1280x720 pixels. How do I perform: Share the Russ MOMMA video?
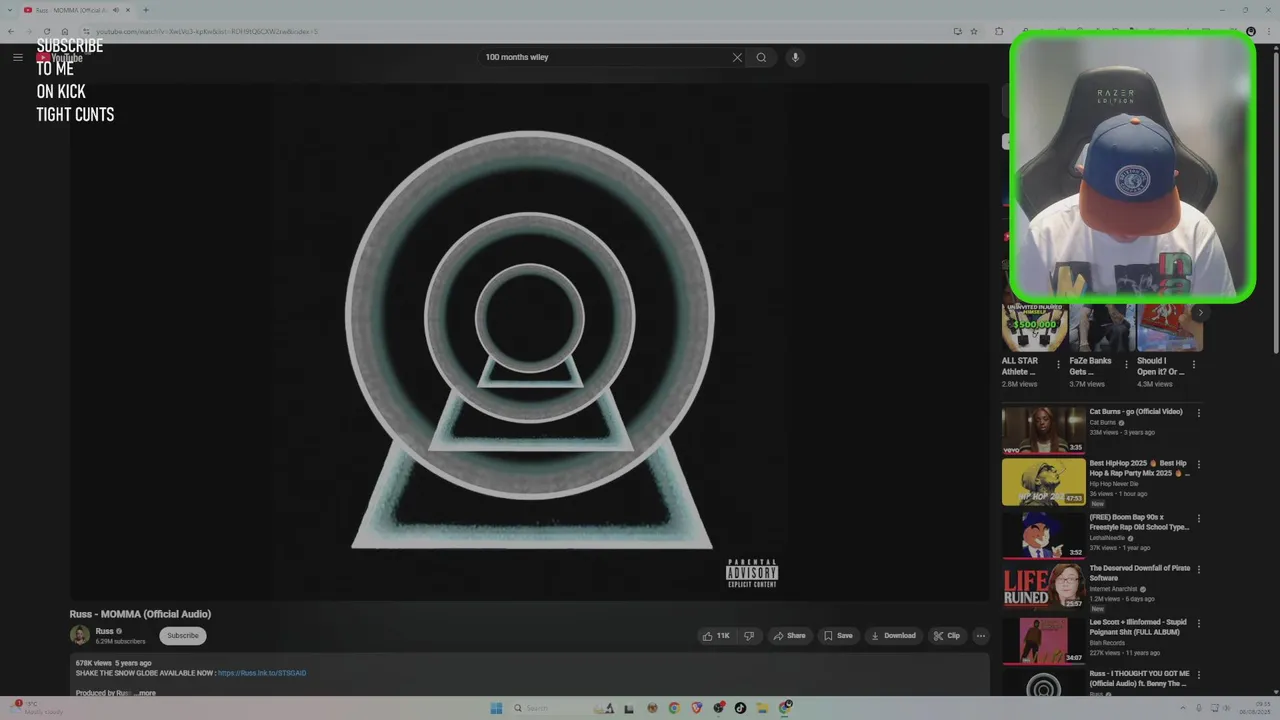point(789,635)
